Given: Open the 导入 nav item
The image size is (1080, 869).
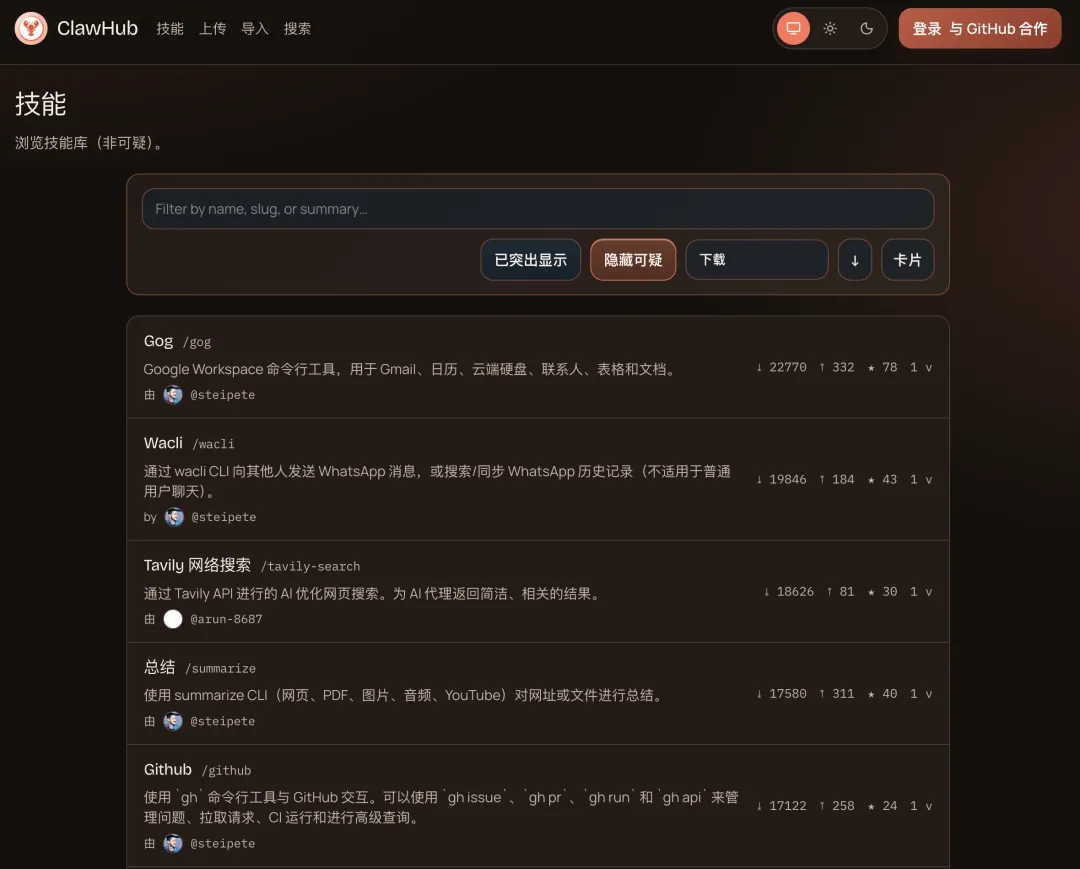Looking at the screenshot, I should (x=255, y=28).
